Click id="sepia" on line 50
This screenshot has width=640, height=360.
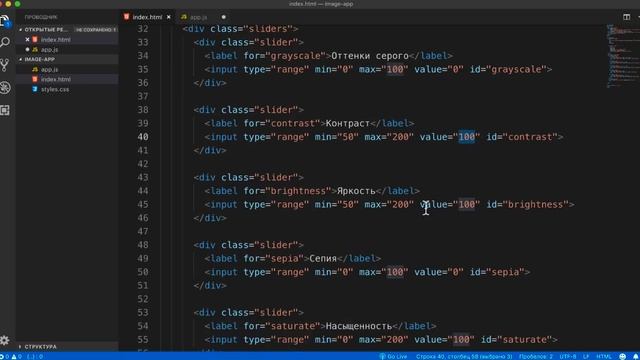click(x=497, y=272)
